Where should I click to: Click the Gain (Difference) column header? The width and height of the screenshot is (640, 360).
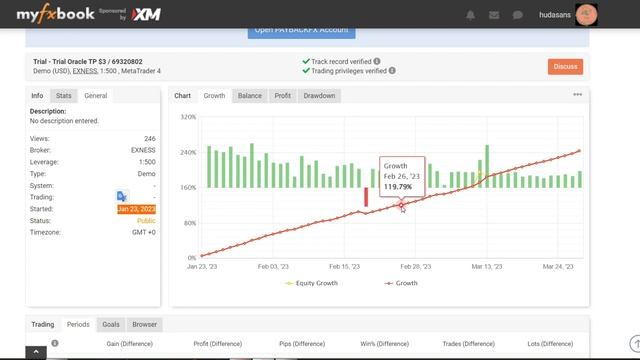click(129, 344)
